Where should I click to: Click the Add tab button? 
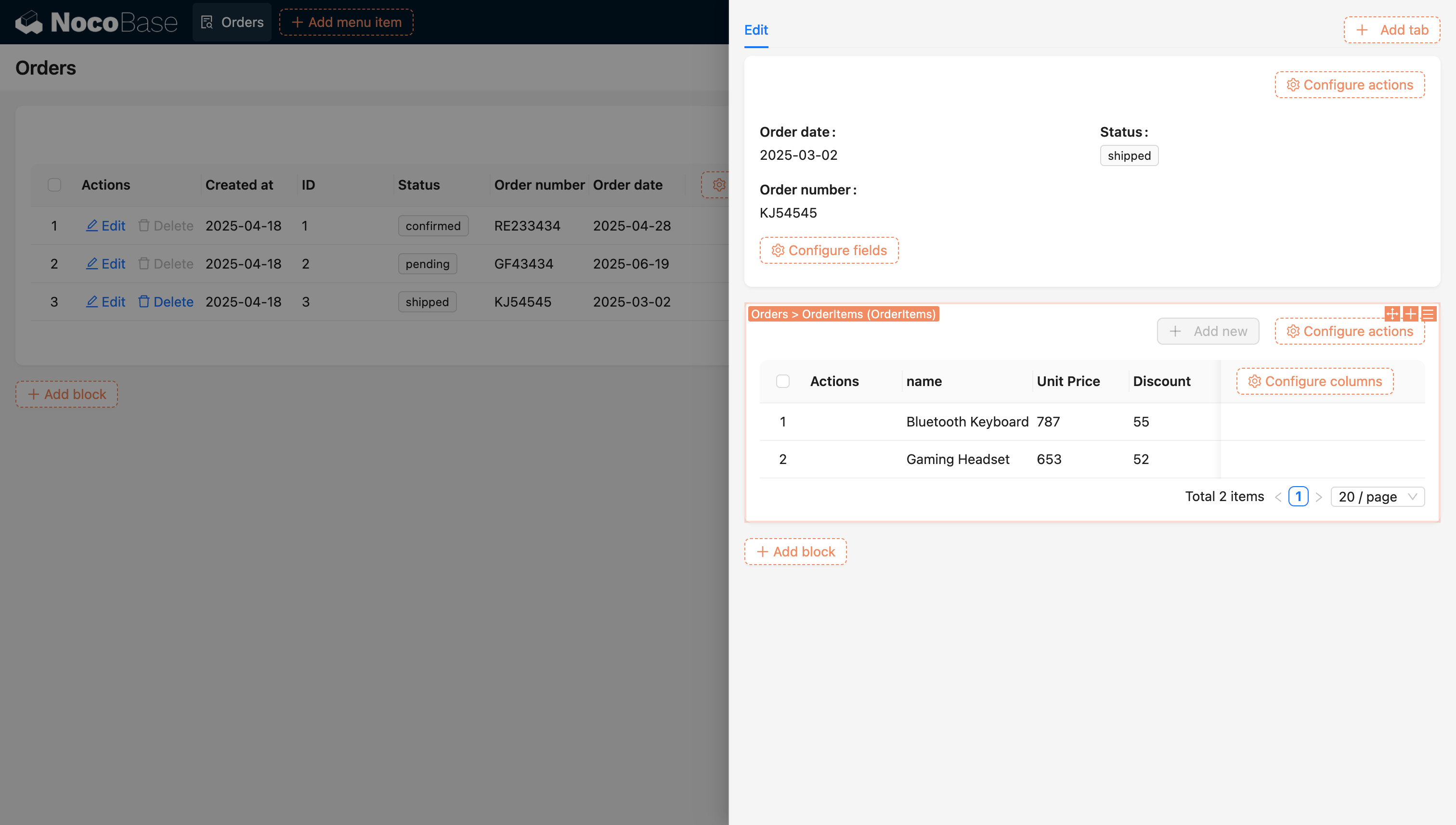tap(1391, 30)
